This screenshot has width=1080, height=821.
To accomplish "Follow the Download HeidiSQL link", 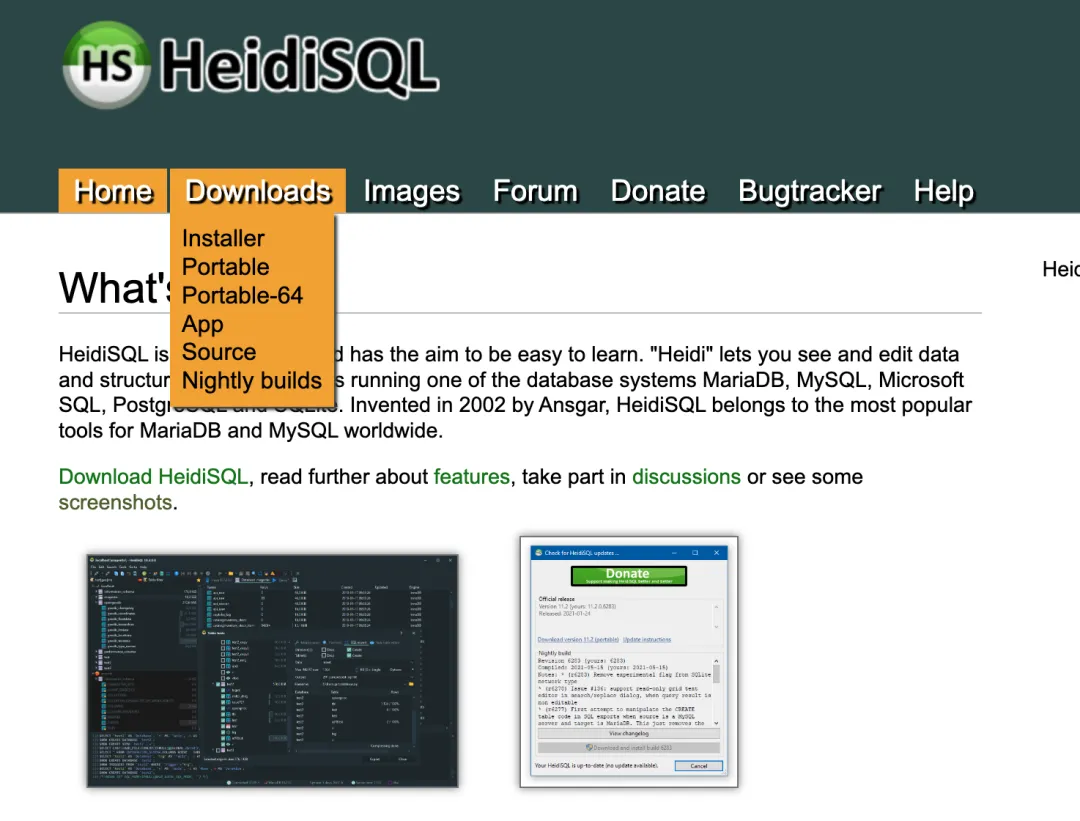I will [153, 477].
